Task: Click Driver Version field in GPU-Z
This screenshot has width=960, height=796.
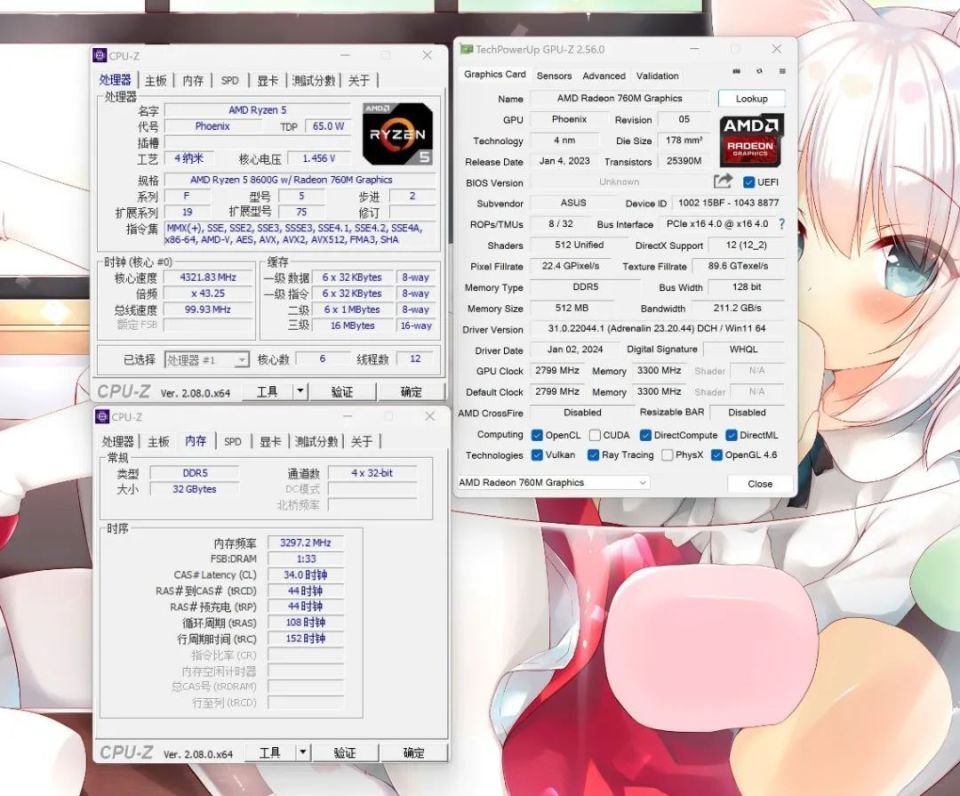Action: [x=657, y=329]
